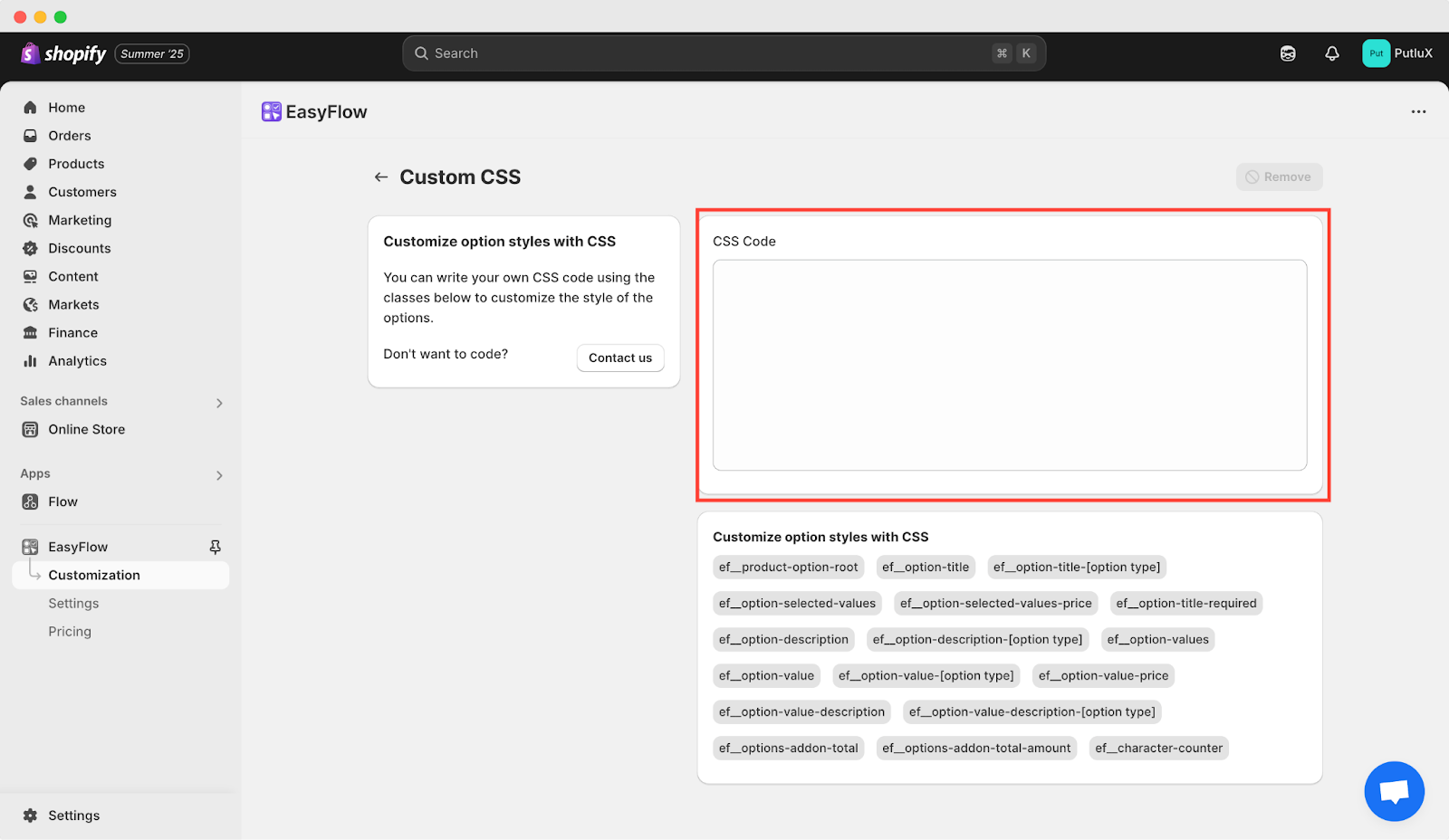1449x840 pixels.
Task: Click the ef__option-selected-values tag
Action: [x=797, y=604]
